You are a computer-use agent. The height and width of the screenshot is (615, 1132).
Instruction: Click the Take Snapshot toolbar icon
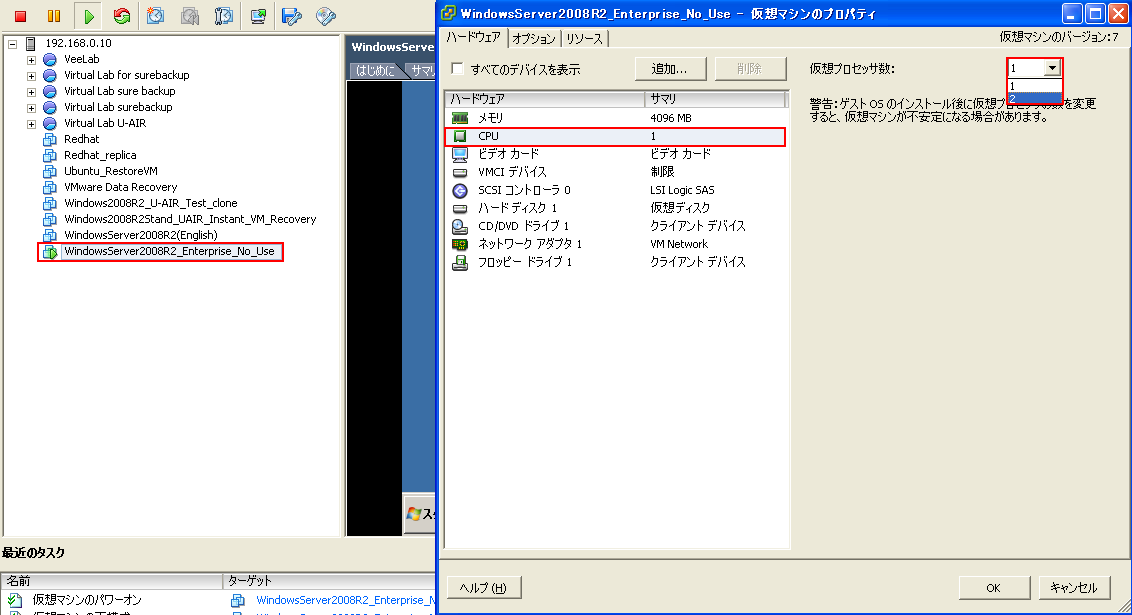155,16
